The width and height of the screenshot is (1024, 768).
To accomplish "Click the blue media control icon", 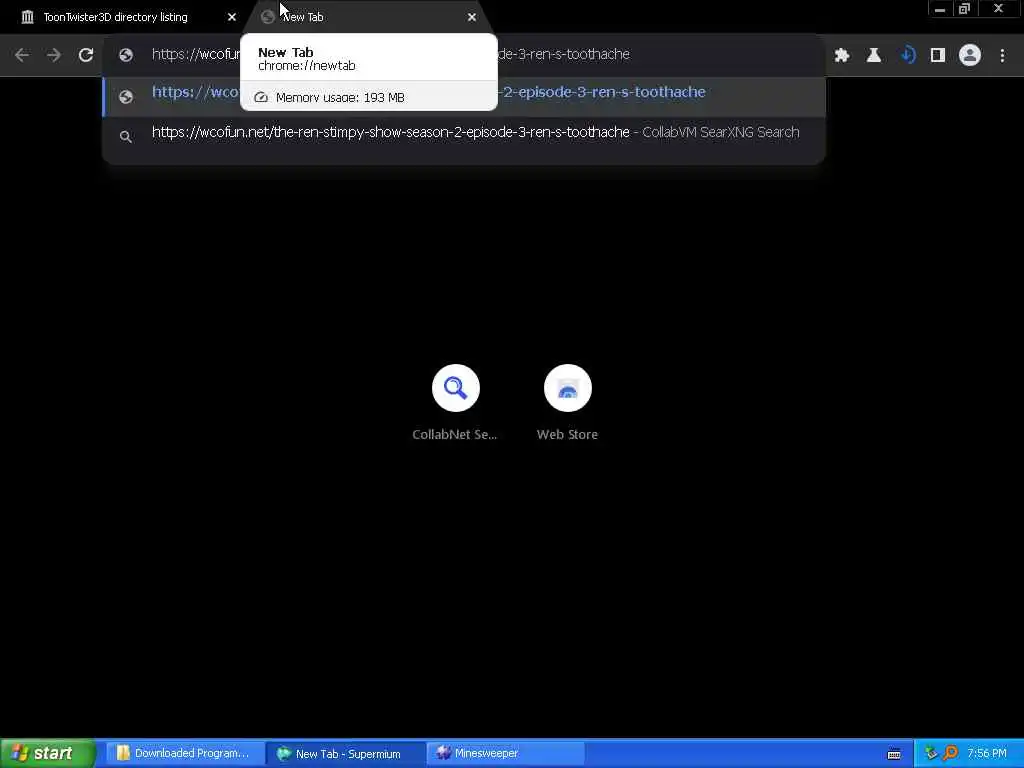I will [x=907, y=56].
